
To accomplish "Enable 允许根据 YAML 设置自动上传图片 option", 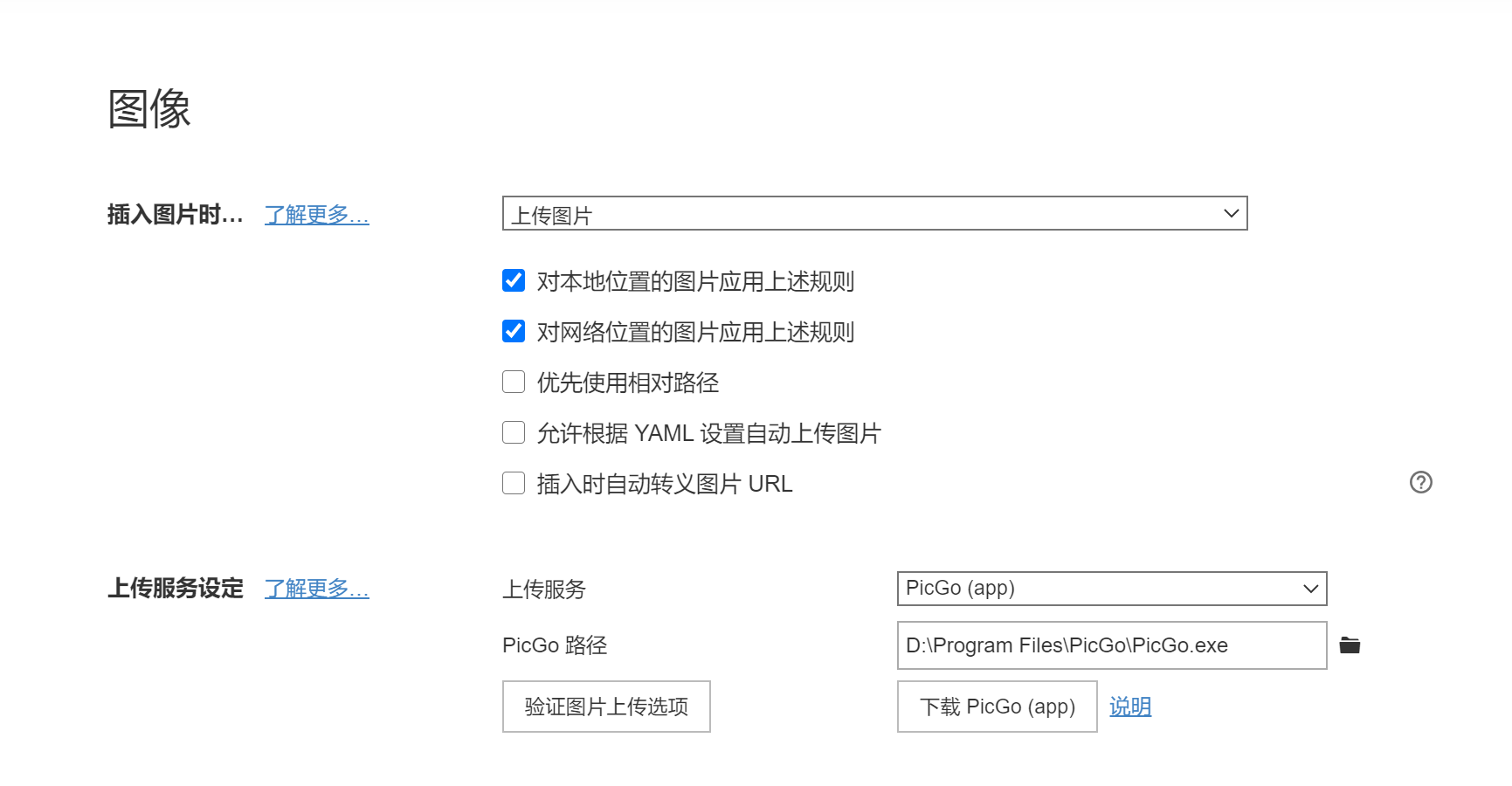I will click(514, 432).
